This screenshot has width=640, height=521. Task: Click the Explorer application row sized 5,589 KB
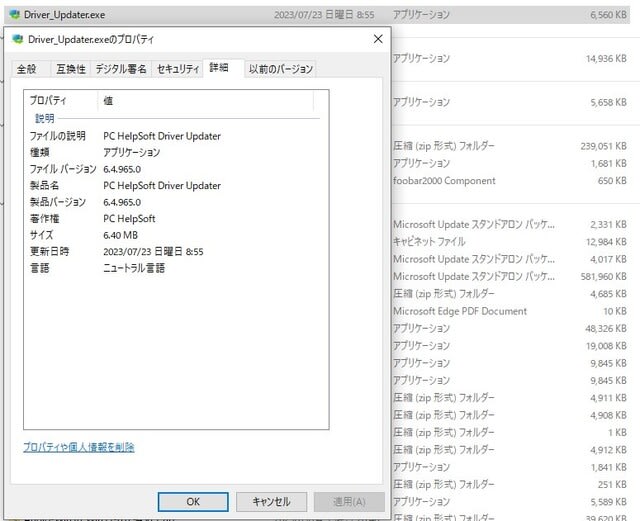coord(510,502)
